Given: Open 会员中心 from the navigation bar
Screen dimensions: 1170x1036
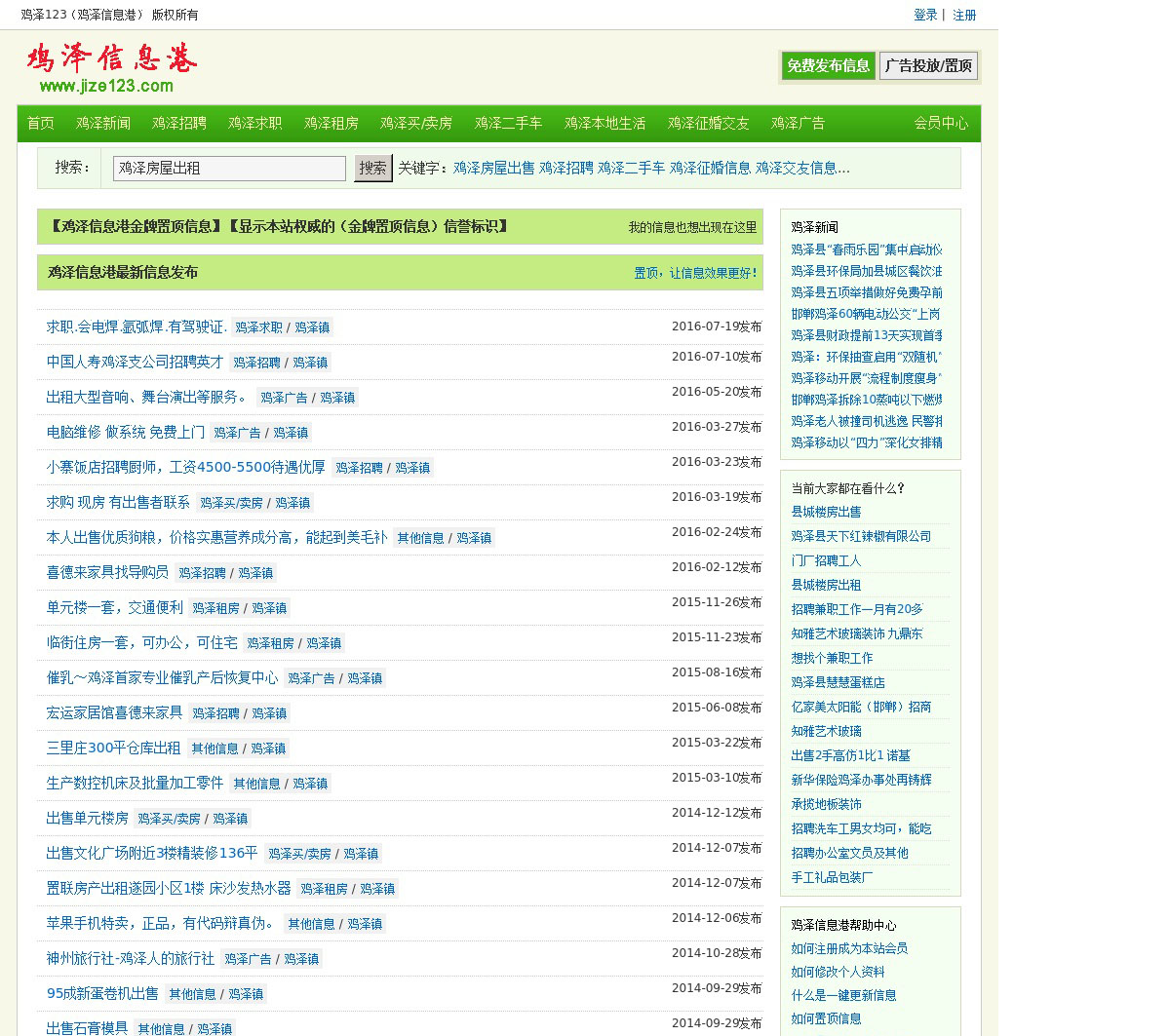Looking at the screenshot, I should click(x=941, y=123).
